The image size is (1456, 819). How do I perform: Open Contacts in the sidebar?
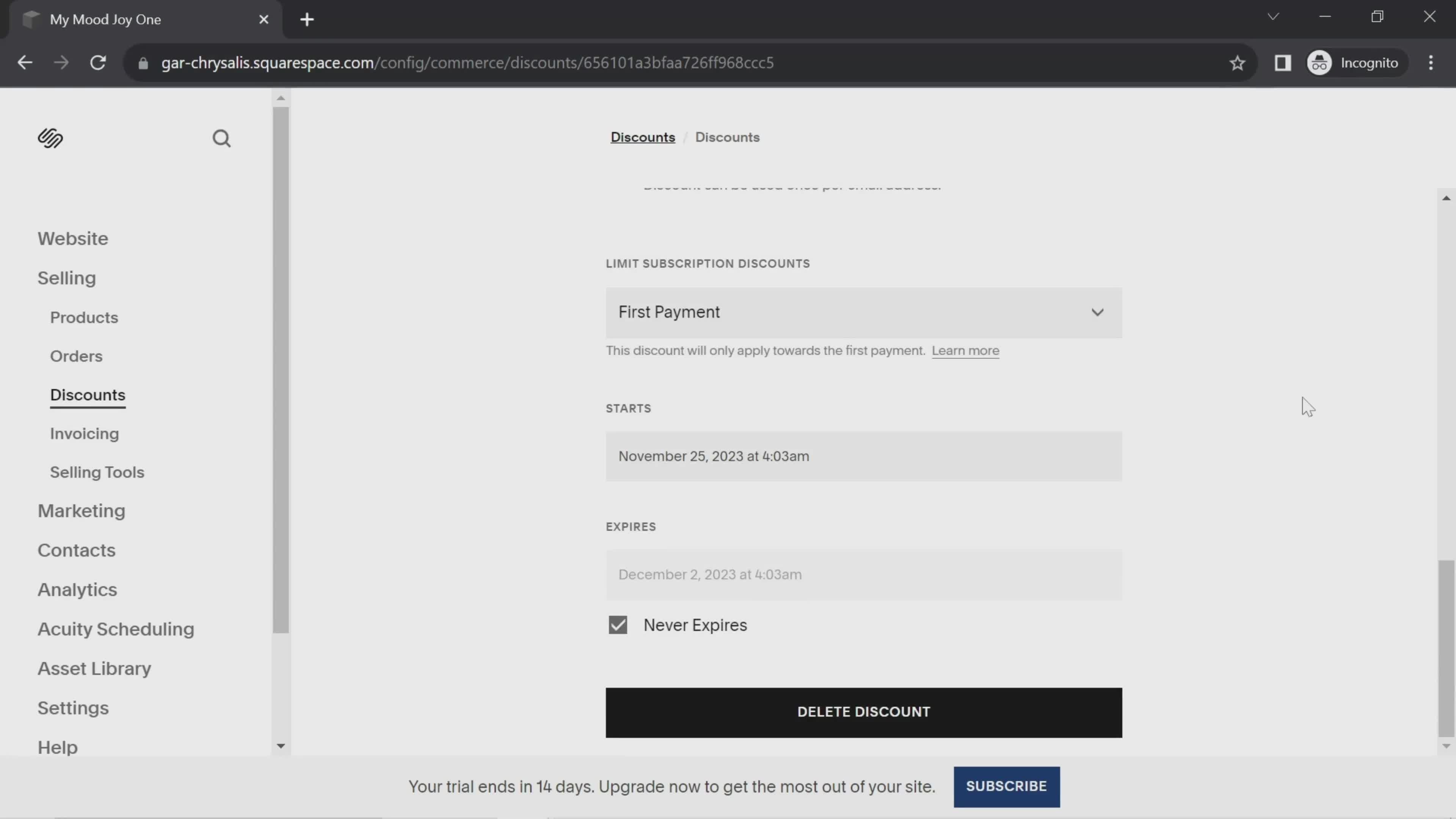click(x=76, y=551)
